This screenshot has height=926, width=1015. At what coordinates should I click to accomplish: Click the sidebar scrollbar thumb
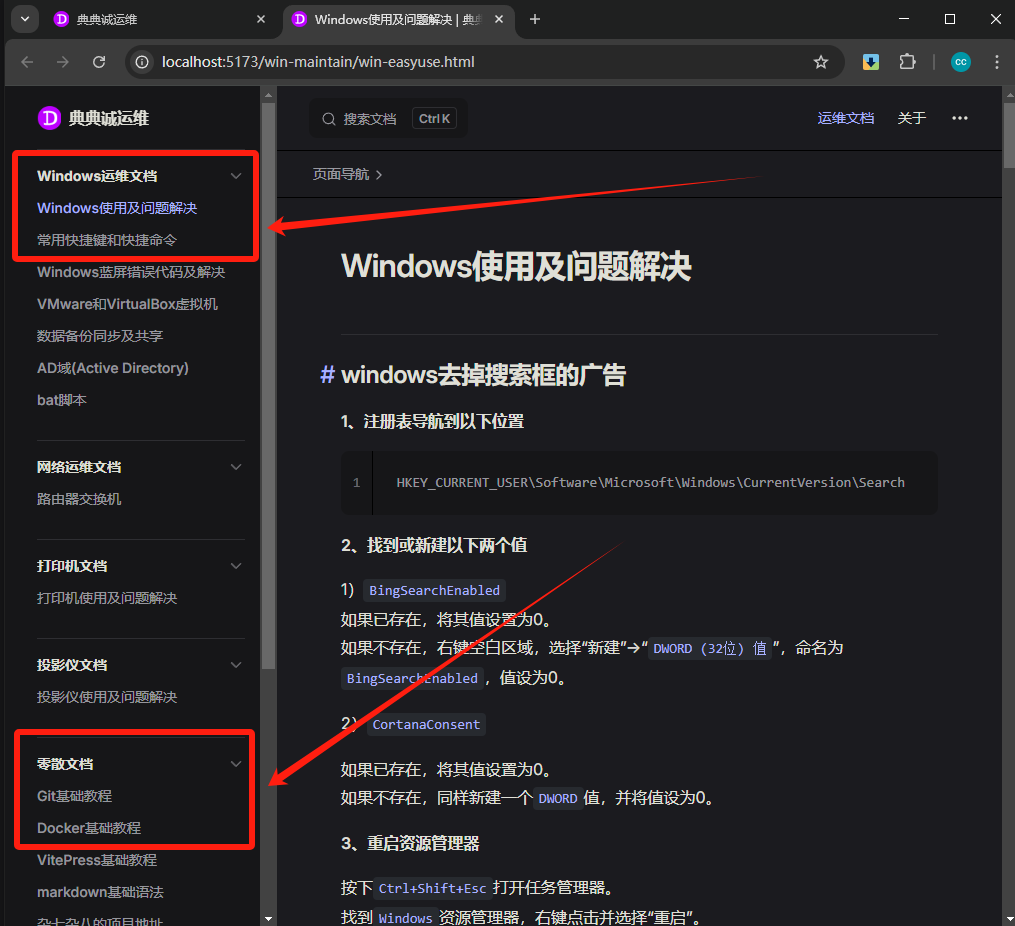tap(268, 386)
